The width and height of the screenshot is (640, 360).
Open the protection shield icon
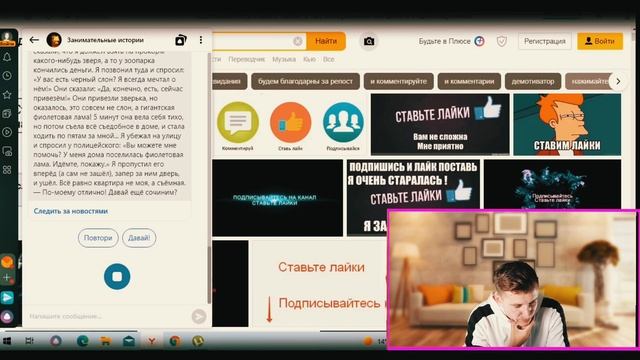coord(502,41)
